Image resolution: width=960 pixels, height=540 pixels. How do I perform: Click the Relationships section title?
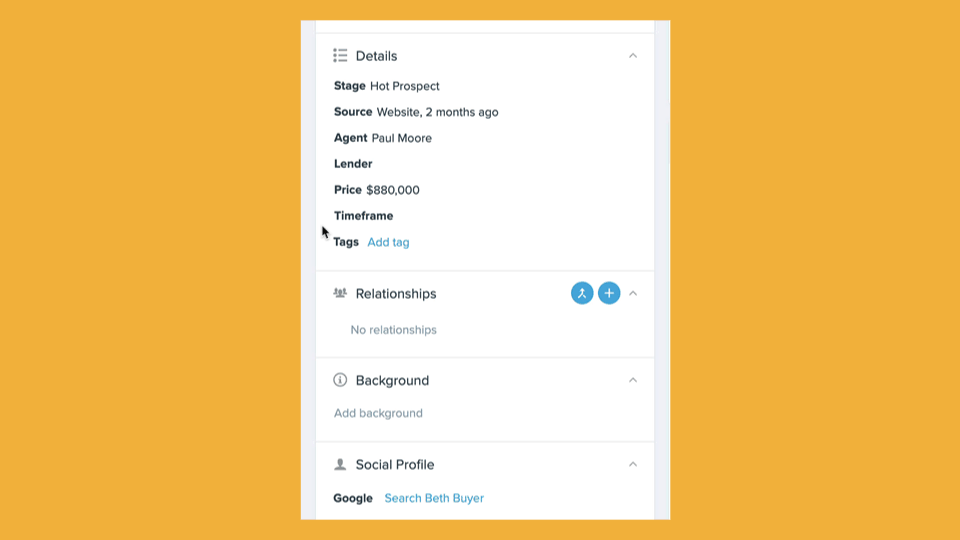[396, 293]
